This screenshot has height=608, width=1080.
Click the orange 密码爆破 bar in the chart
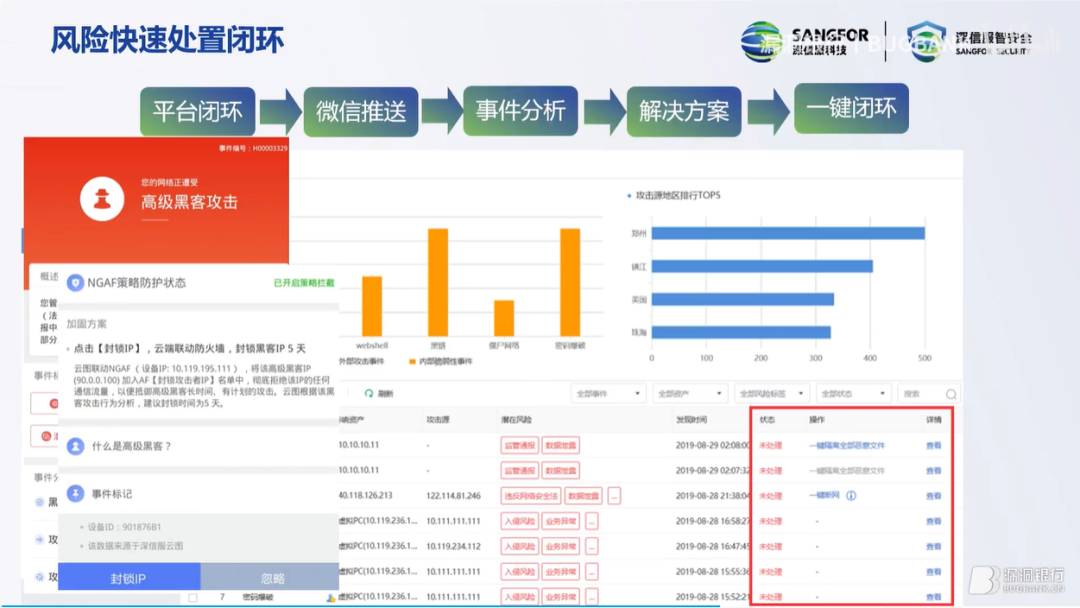pos(570,282)
